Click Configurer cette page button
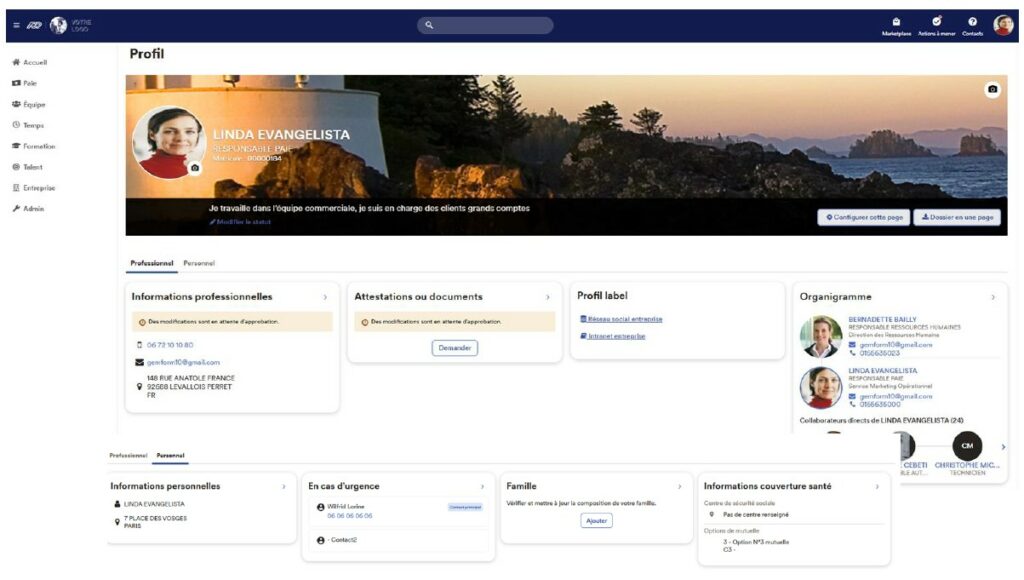 click(x=862, y=217)
